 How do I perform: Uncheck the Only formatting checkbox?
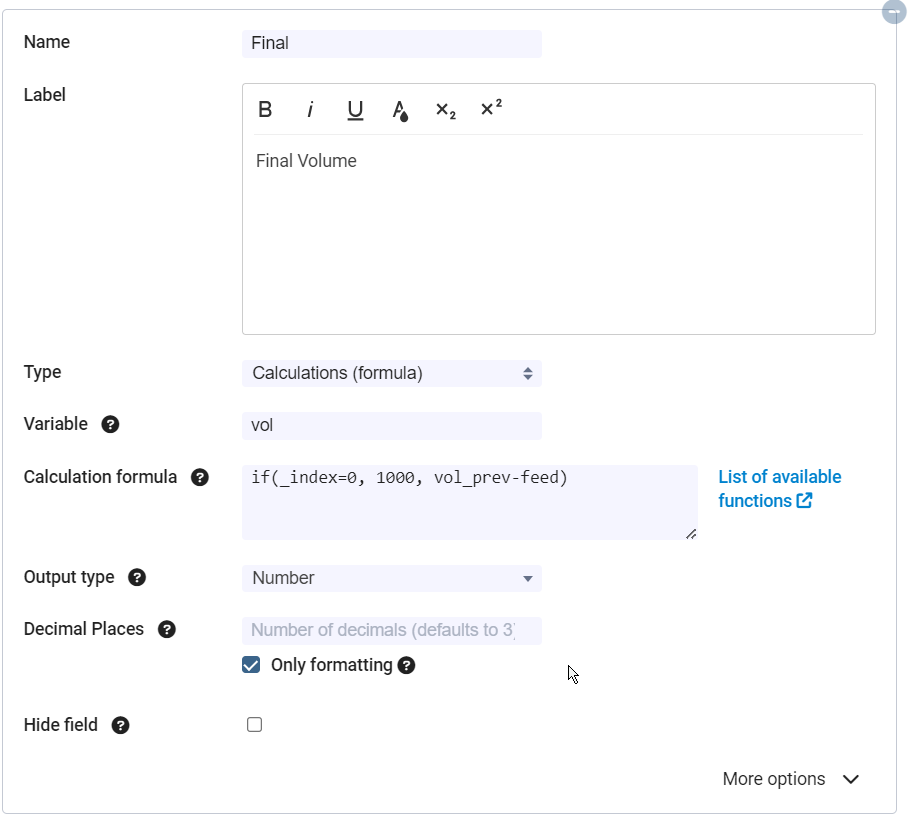[251, 665]
